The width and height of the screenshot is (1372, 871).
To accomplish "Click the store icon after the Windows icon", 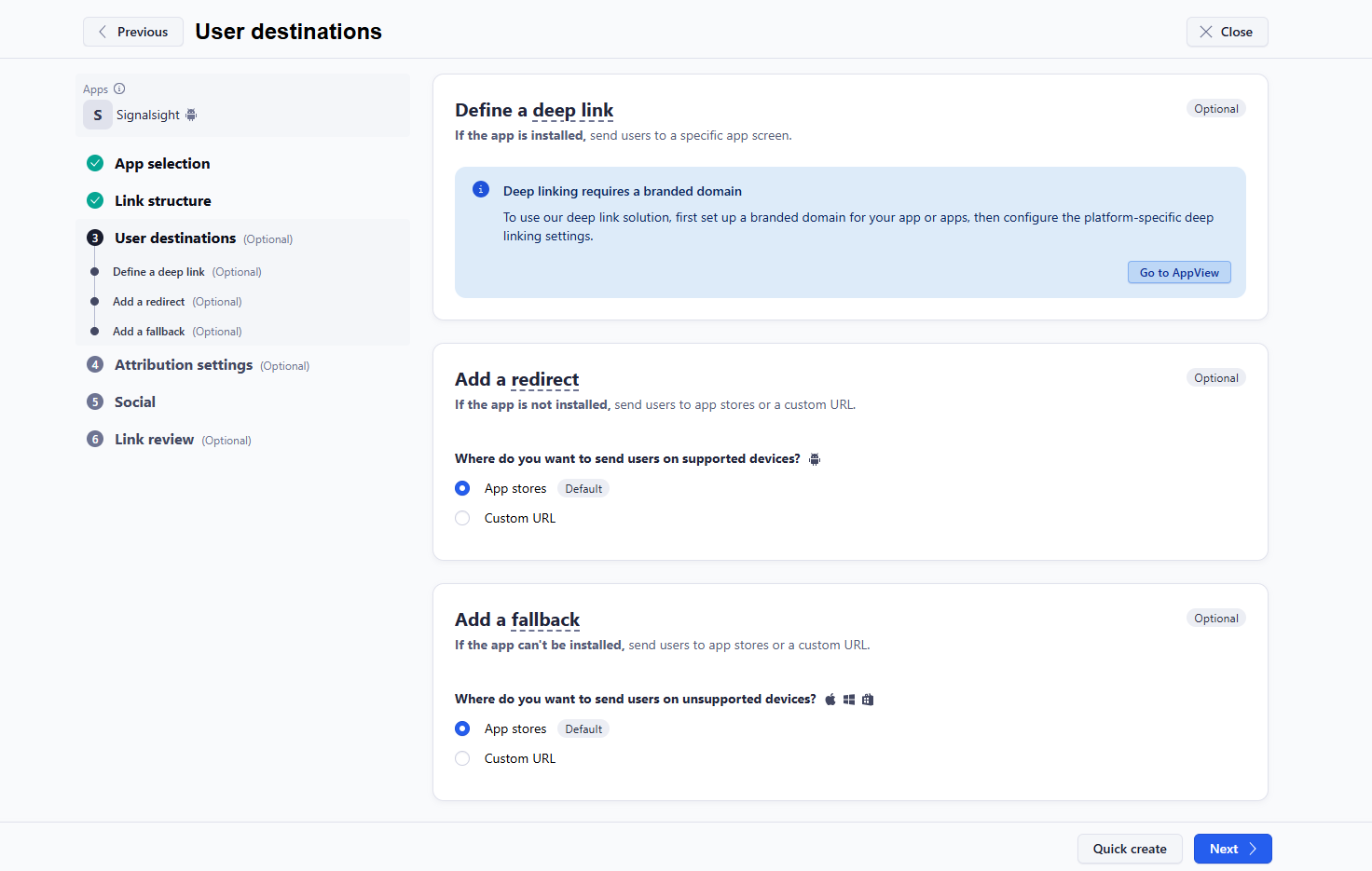I will pos(868,700).
